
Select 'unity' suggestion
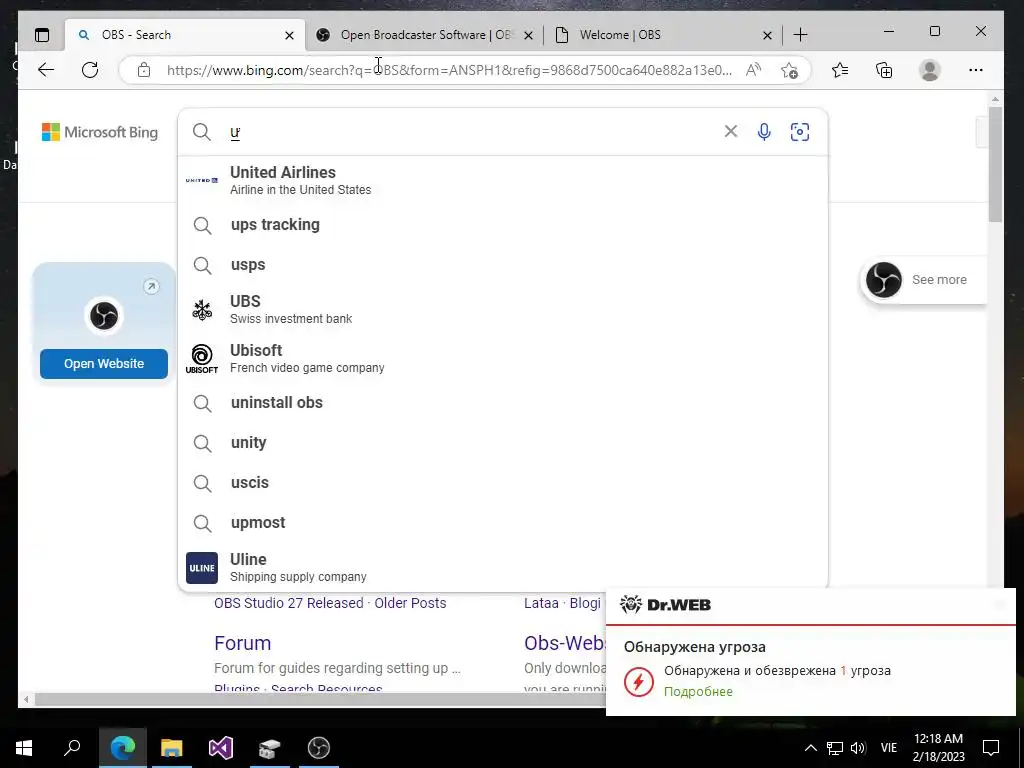coord(503,443)
